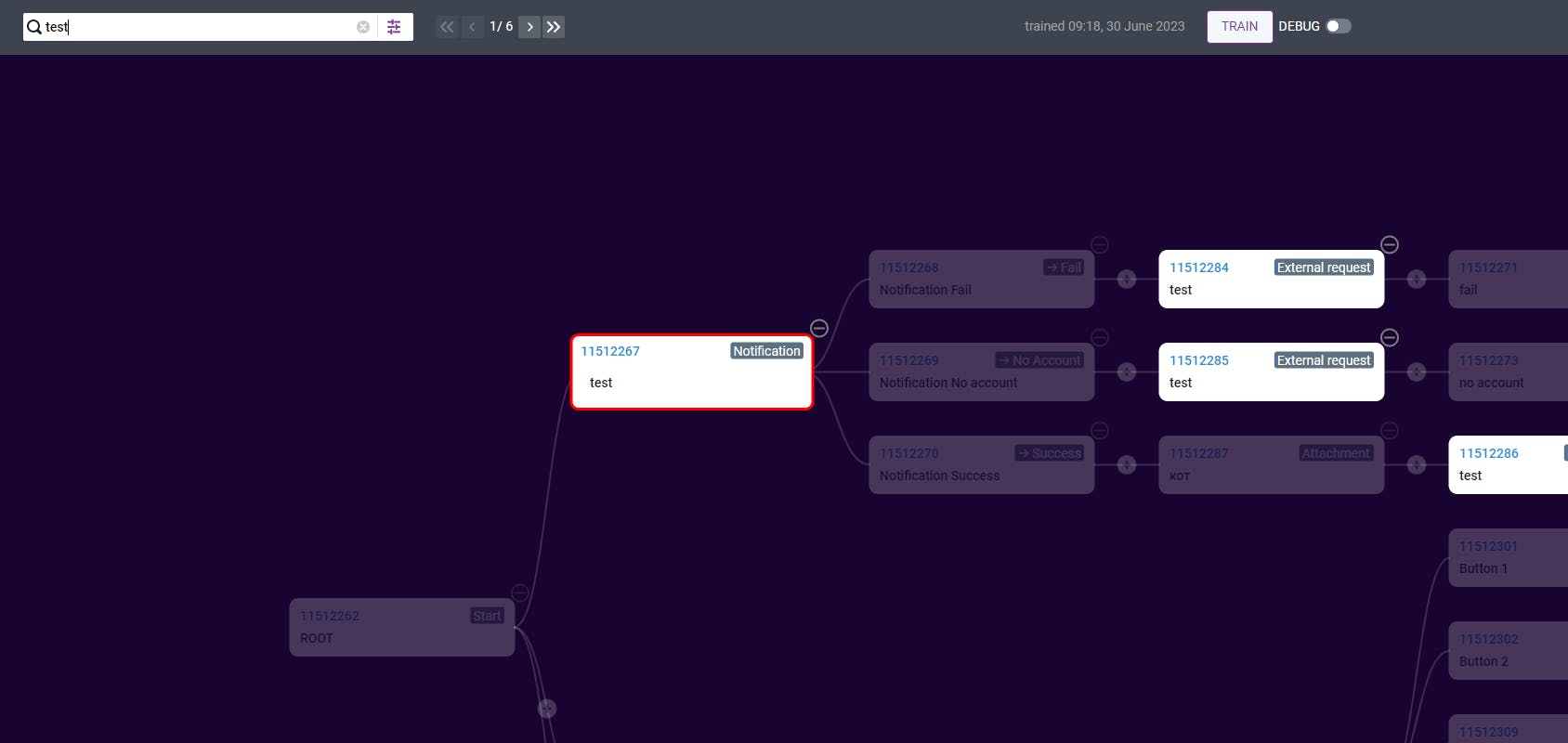Image resolution: width=1568 pixels, height=743 pixels.
Task: Click the "Start" badge on ROOT node
Action: pos(487,616)
